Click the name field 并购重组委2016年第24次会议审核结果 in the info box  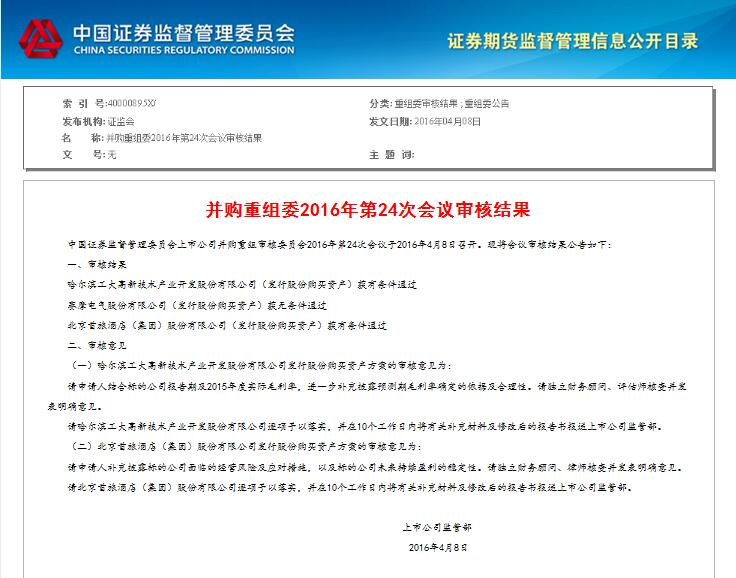click(184, 138)
